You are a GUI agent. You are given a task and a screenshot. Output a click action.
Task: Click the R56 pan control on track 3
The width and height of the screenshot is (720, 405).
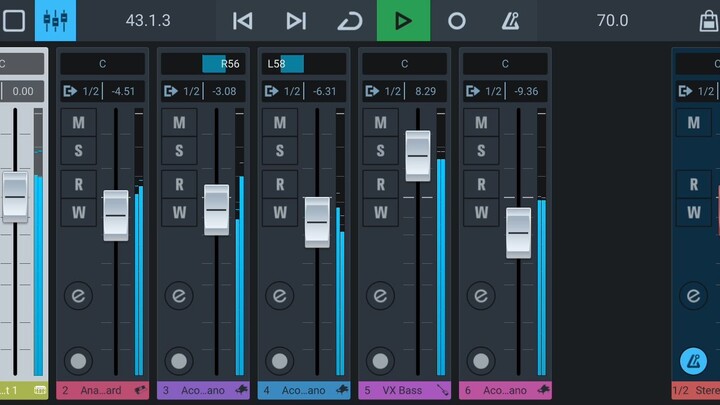click(x=203, y=64)
